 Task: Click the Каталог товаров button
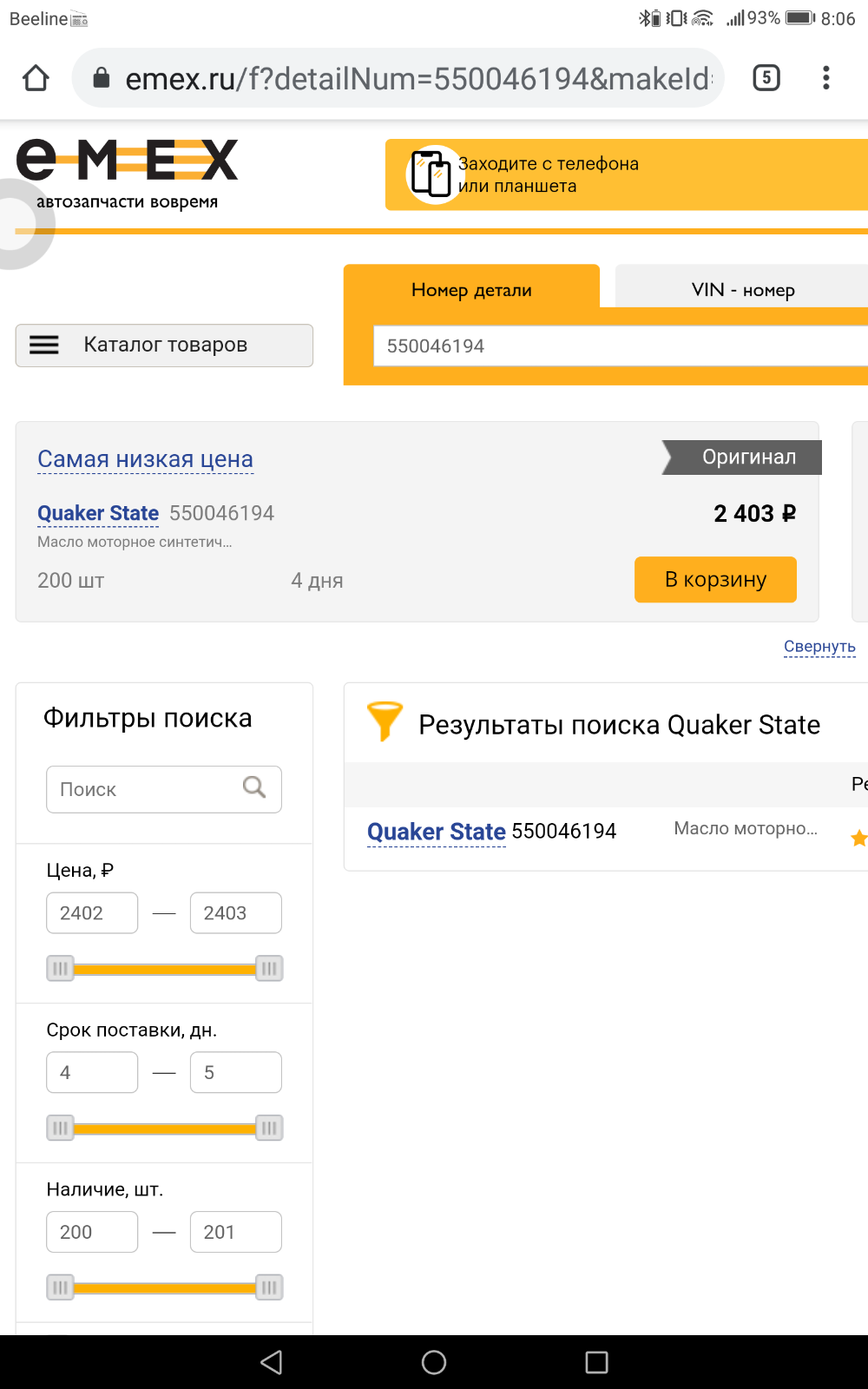click(x=164, y=346)
